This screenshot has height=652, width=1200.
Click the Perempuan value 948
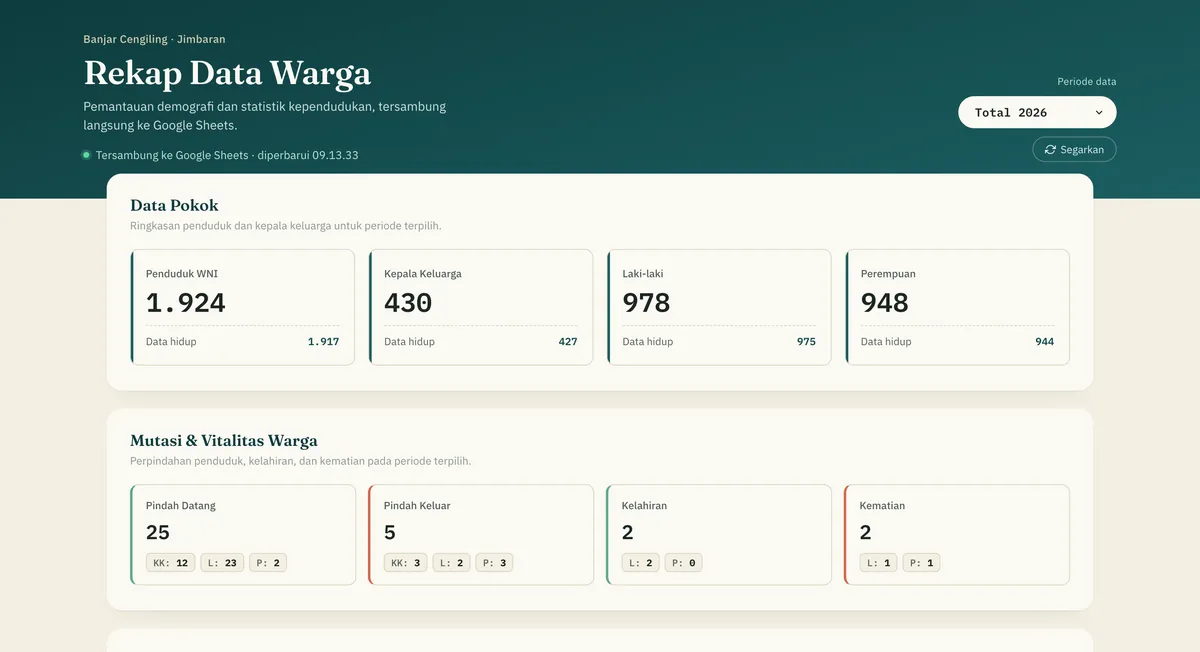[884, 302]
